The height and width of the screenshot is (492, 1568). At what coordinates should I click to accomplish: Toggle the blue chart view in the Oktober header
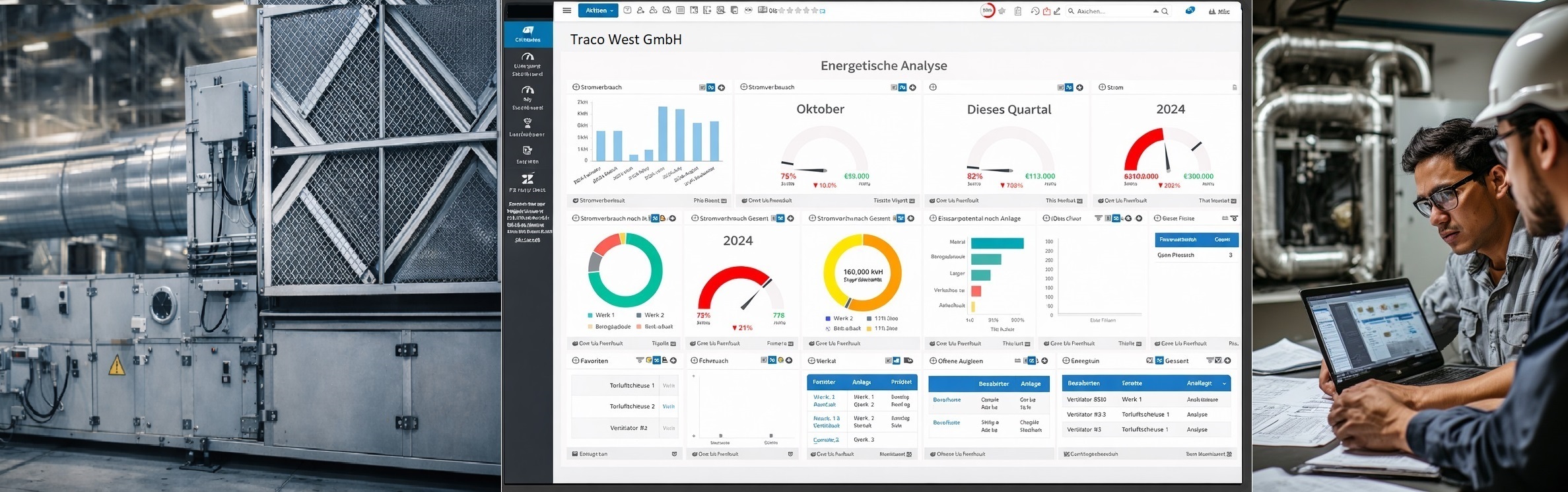pyautogui.click(x=903, y=87)
